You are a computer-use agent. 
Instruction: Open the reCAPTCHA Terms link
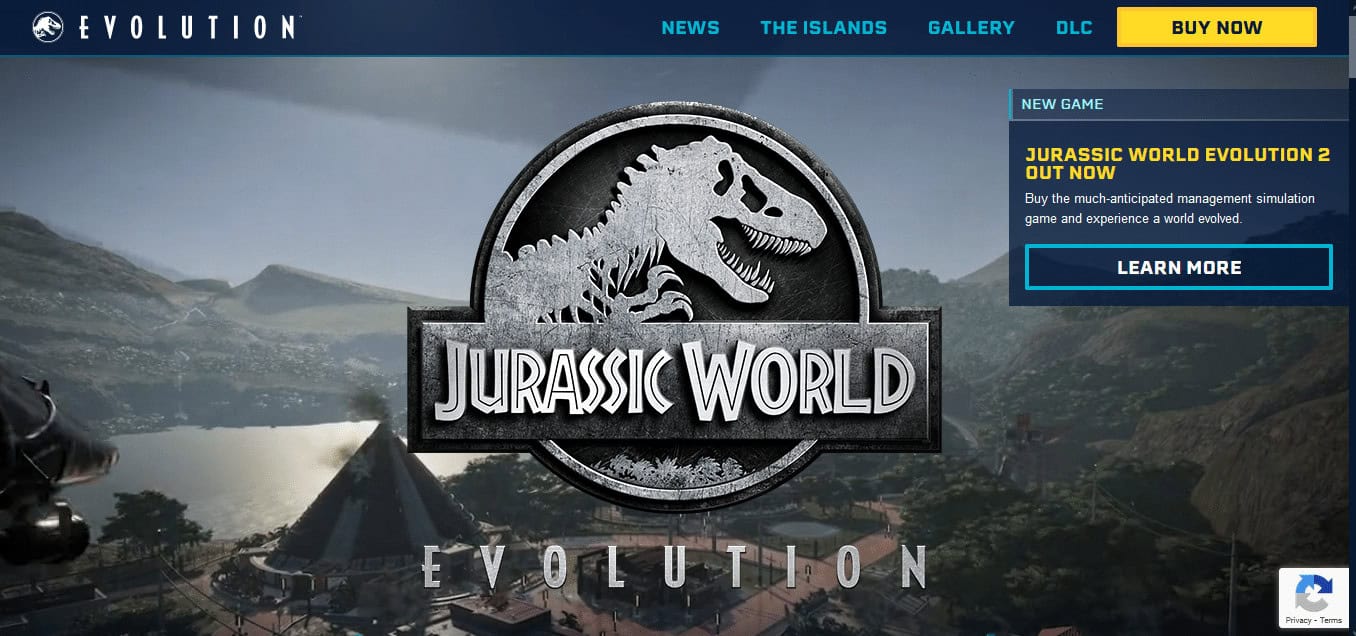pyautogui.click(x=1330, y=620)
